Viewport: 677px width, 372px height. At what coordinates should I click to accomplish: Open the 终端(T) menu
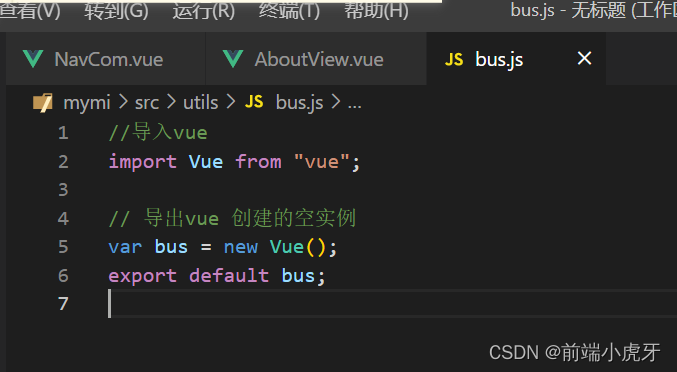[289, 10]
